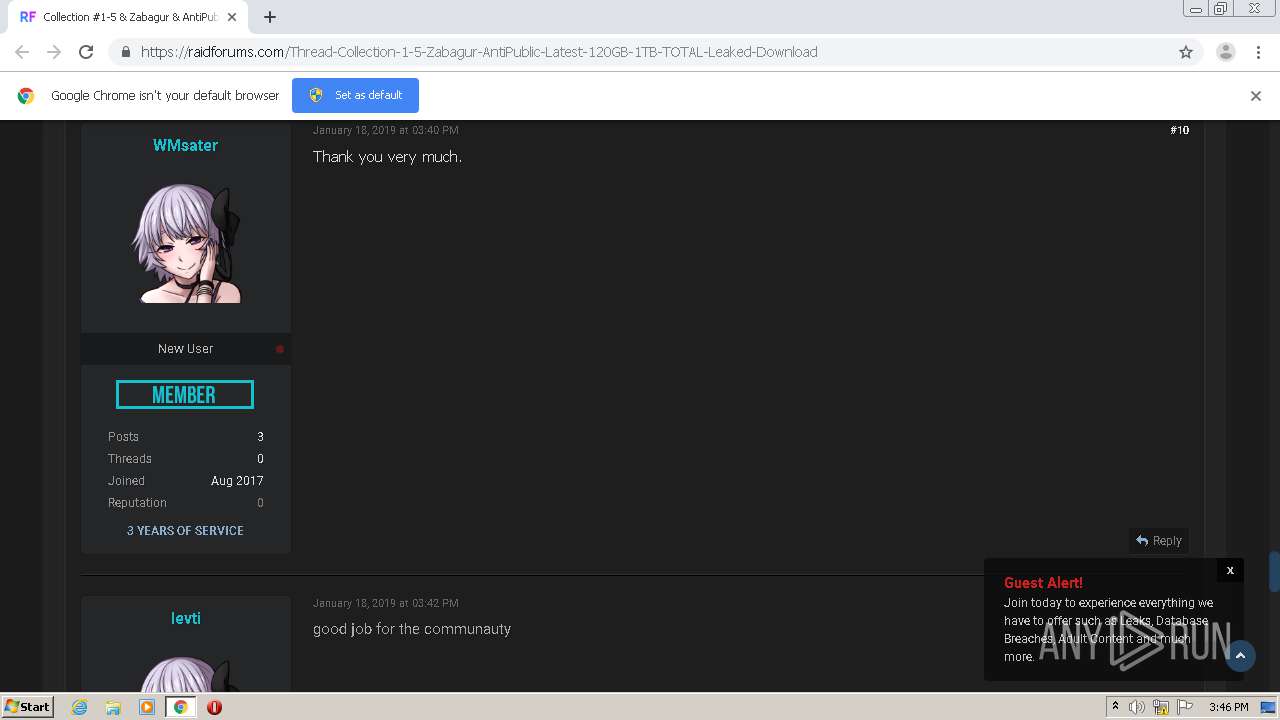Close the Guest Alert popup
The height and width of the screenshot is (720, 1280).
click(1230, 570)
